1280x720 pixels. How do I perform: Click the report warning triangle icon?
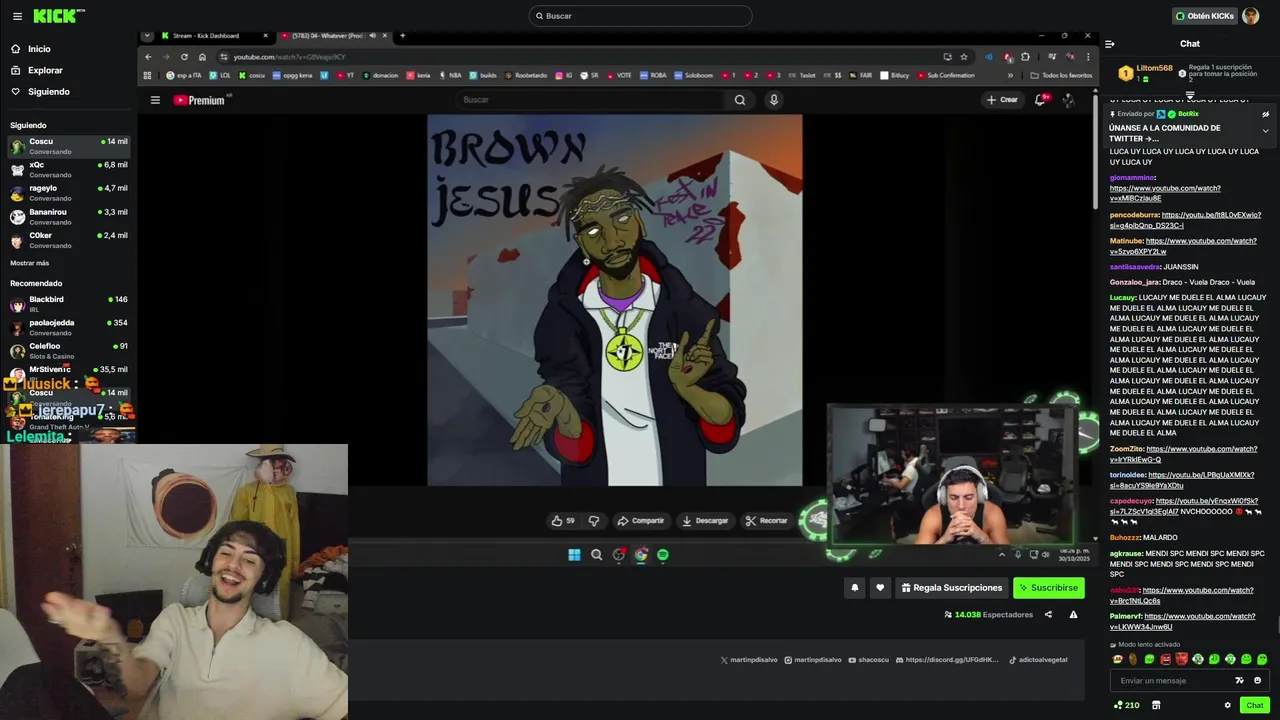coord(1073,615)
